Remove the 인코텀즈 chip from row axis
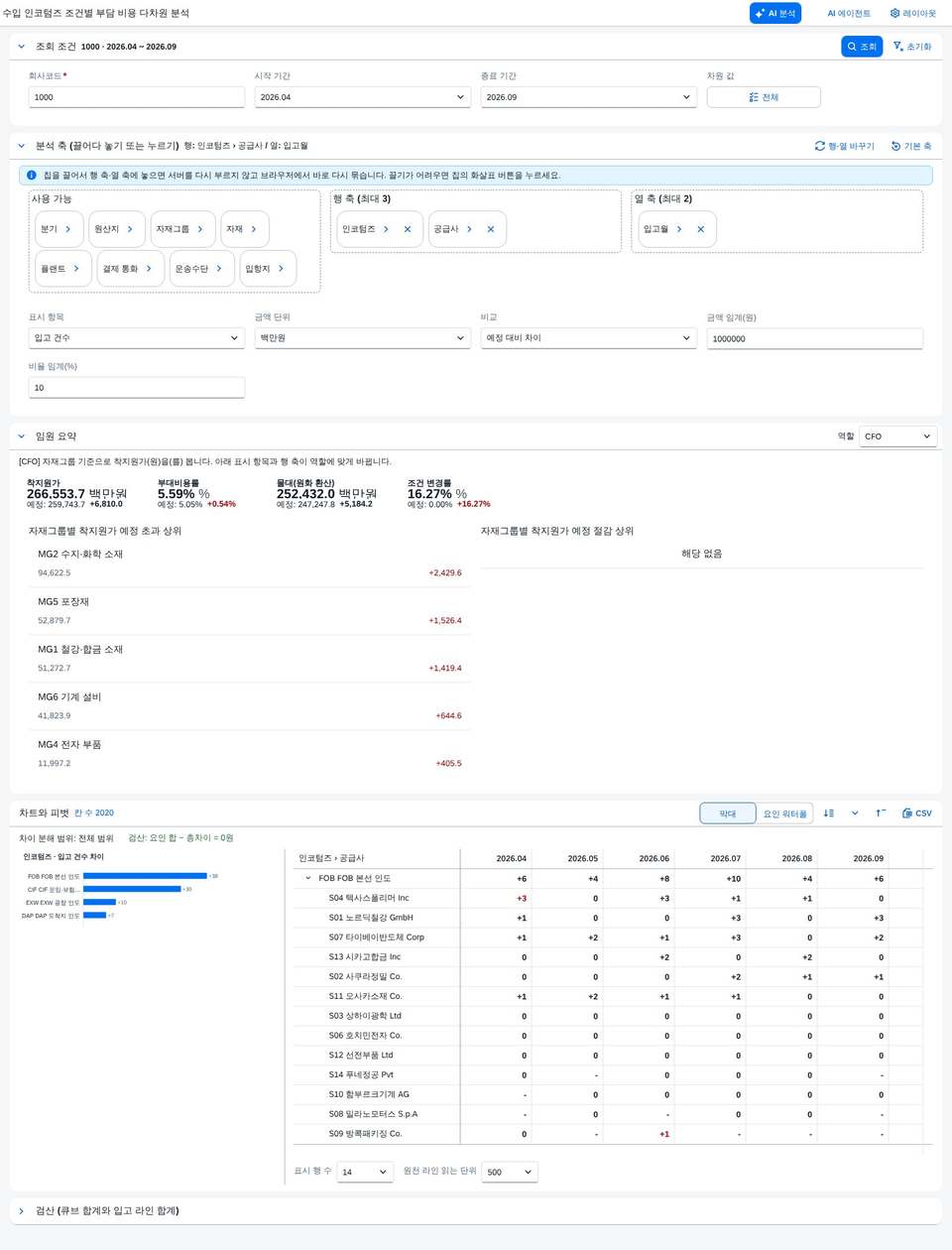The width and height of the screenshot is (952, 1250). (408, 229)
